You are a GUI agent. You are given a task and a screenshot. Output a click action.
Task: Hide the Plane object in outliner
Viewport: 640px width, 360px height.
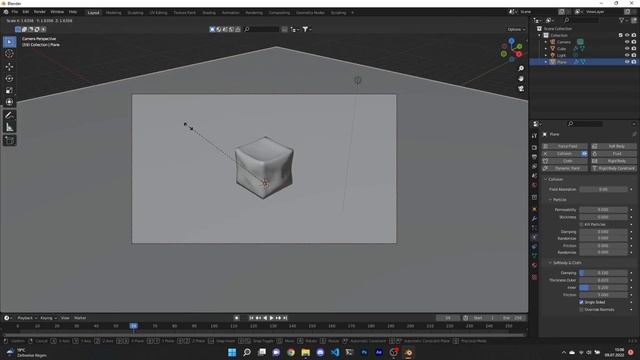coord(627,62)
